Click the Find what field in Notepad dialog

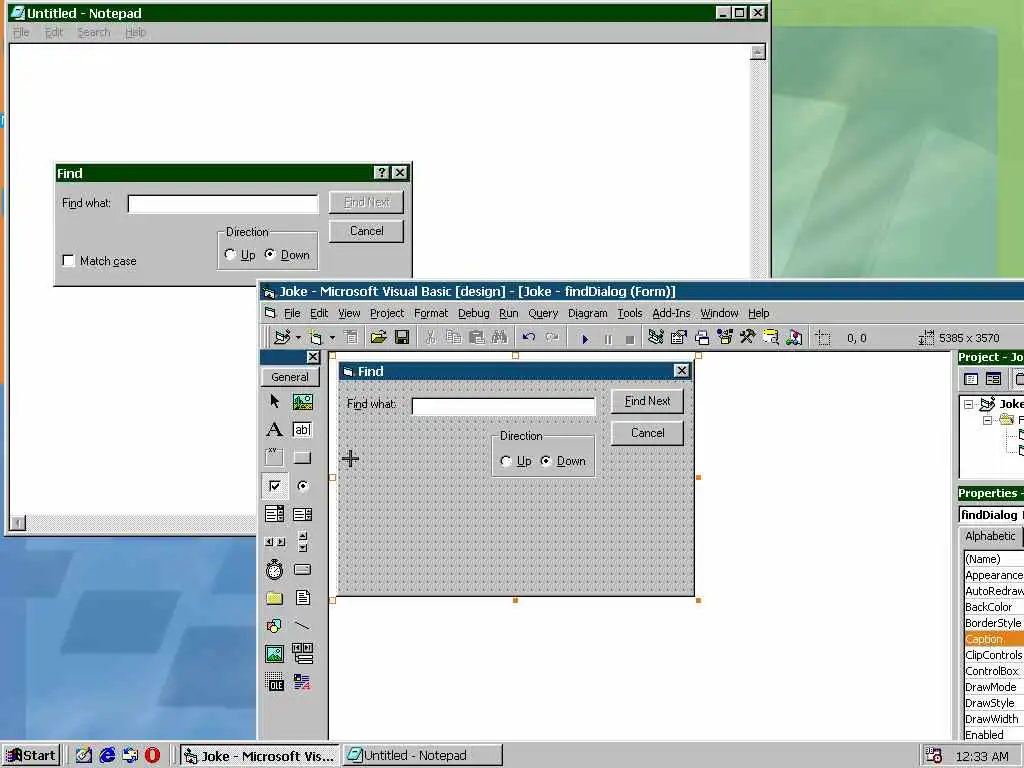point(223,204)
